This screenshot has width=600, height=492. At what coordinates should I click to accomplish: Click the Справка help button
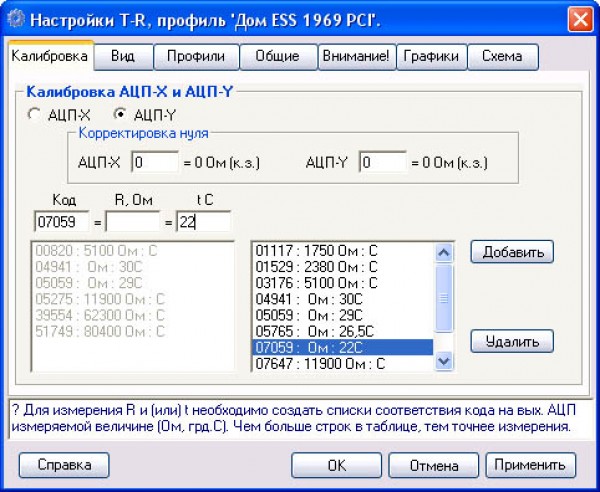coord(64,465)
